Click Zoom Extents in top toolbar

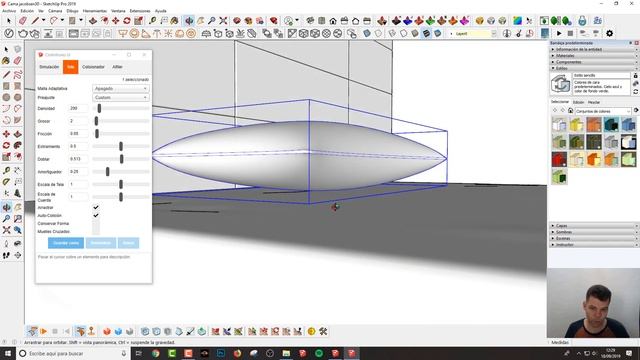pos(223,20)
